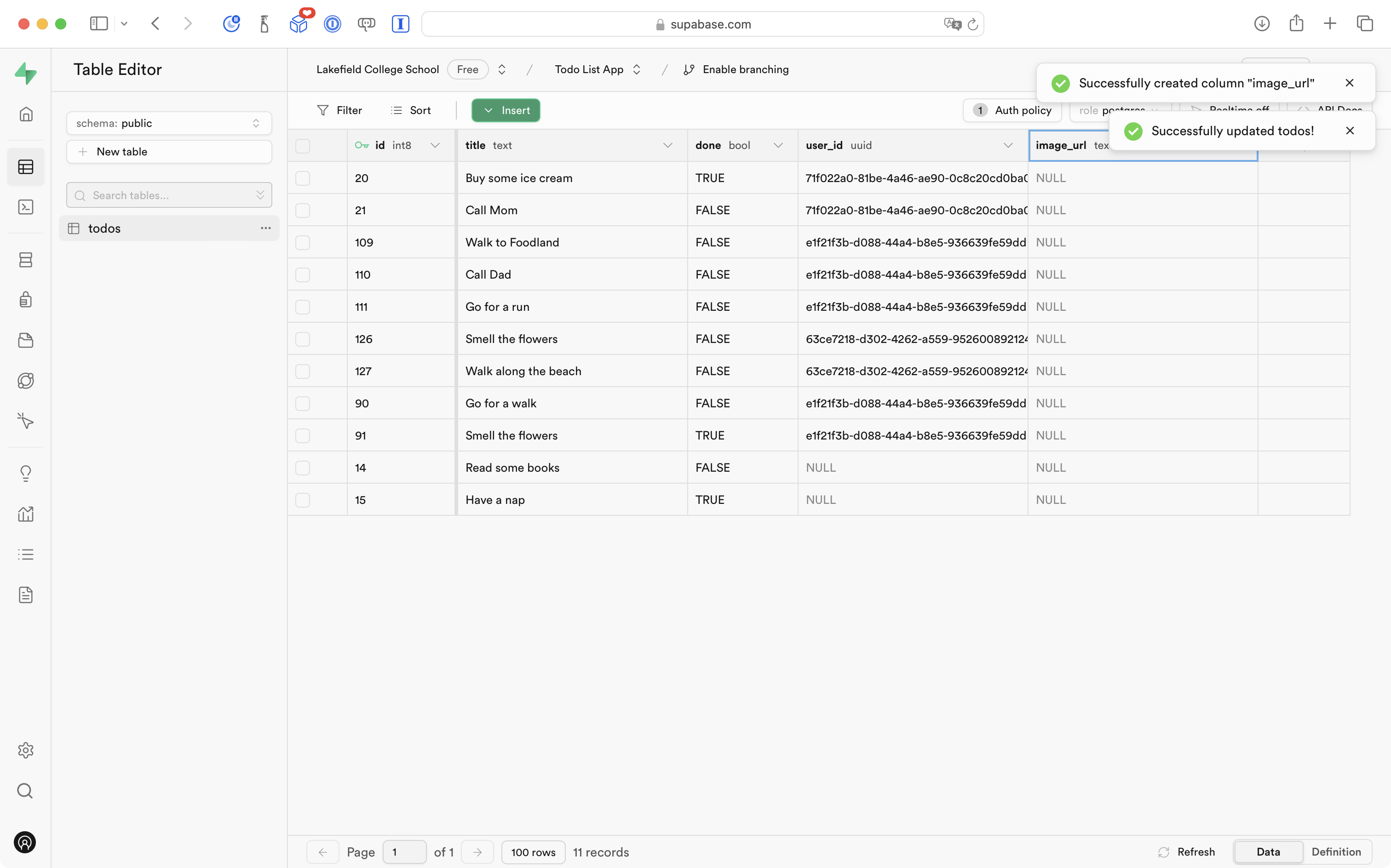The image size is (1391, 868).
Task: Open the Advisors lightbulb icon
Action: [26, 473]
